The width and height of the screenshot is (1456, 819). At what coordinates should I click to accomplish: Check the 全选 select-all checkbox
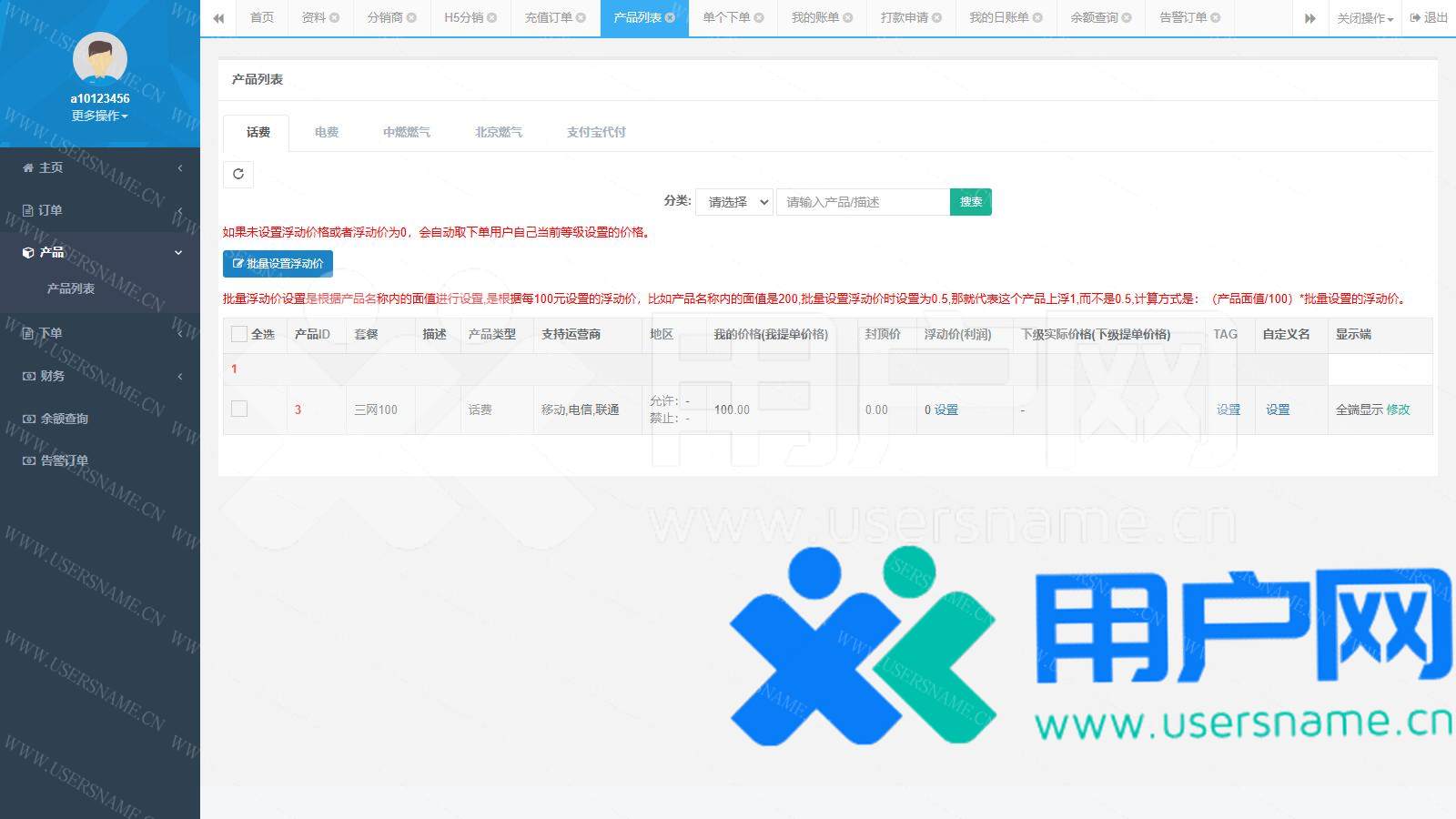point(239,334)
